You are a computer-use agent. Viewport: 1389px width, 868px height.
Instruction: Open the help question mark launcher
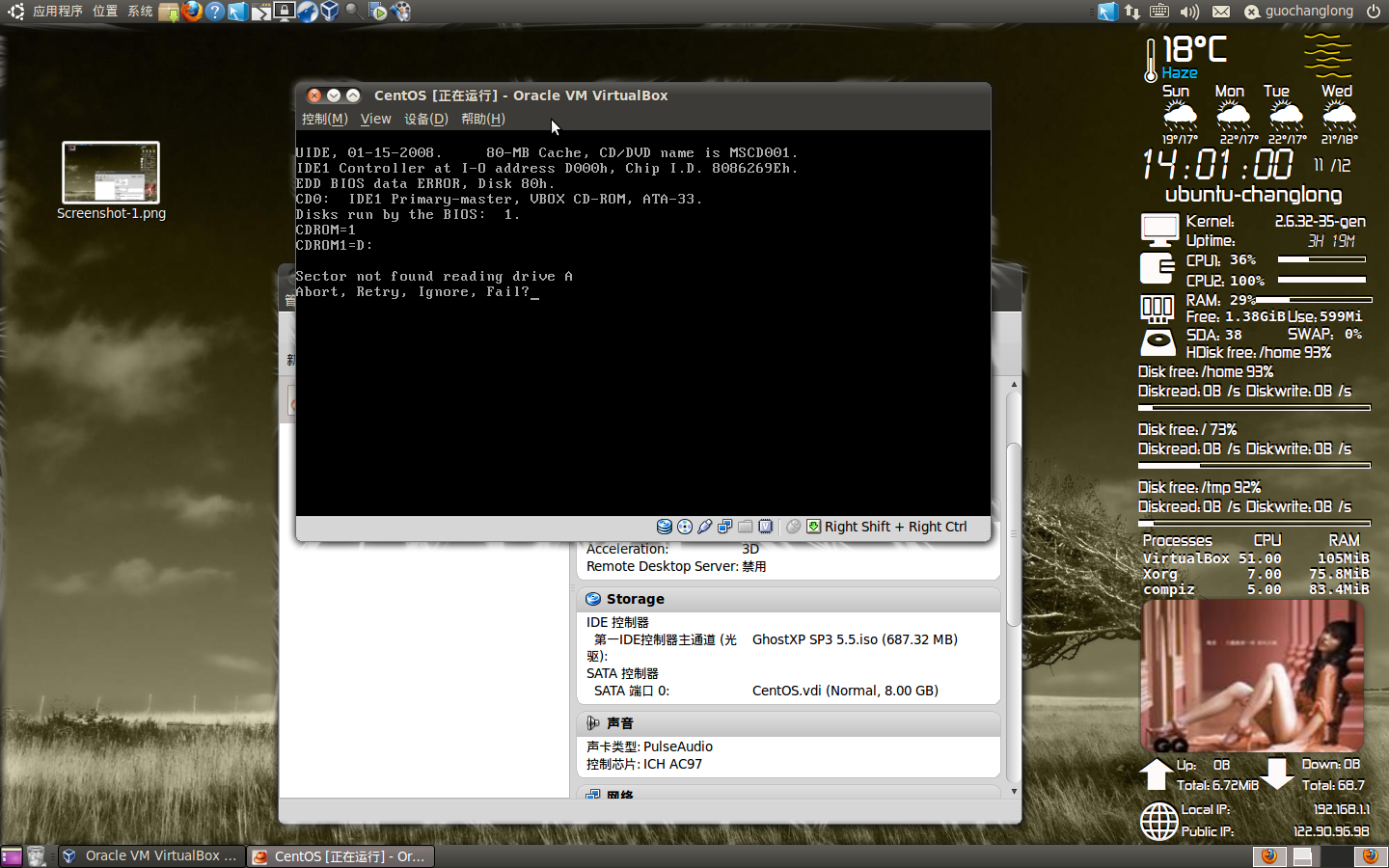(x=215, y=12)
